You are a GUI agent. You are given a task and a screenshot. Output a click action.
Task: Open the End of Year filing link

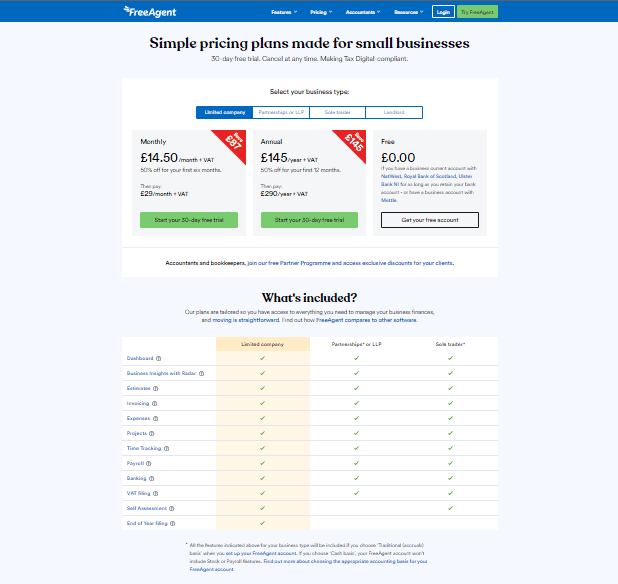(147, 523)
